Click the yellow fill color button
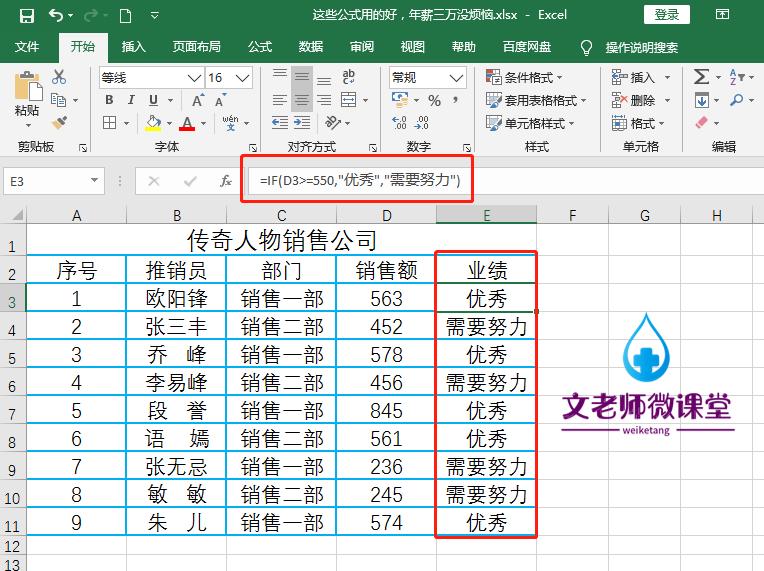This screenshot has width=764, height=571. tap(153, 123)
